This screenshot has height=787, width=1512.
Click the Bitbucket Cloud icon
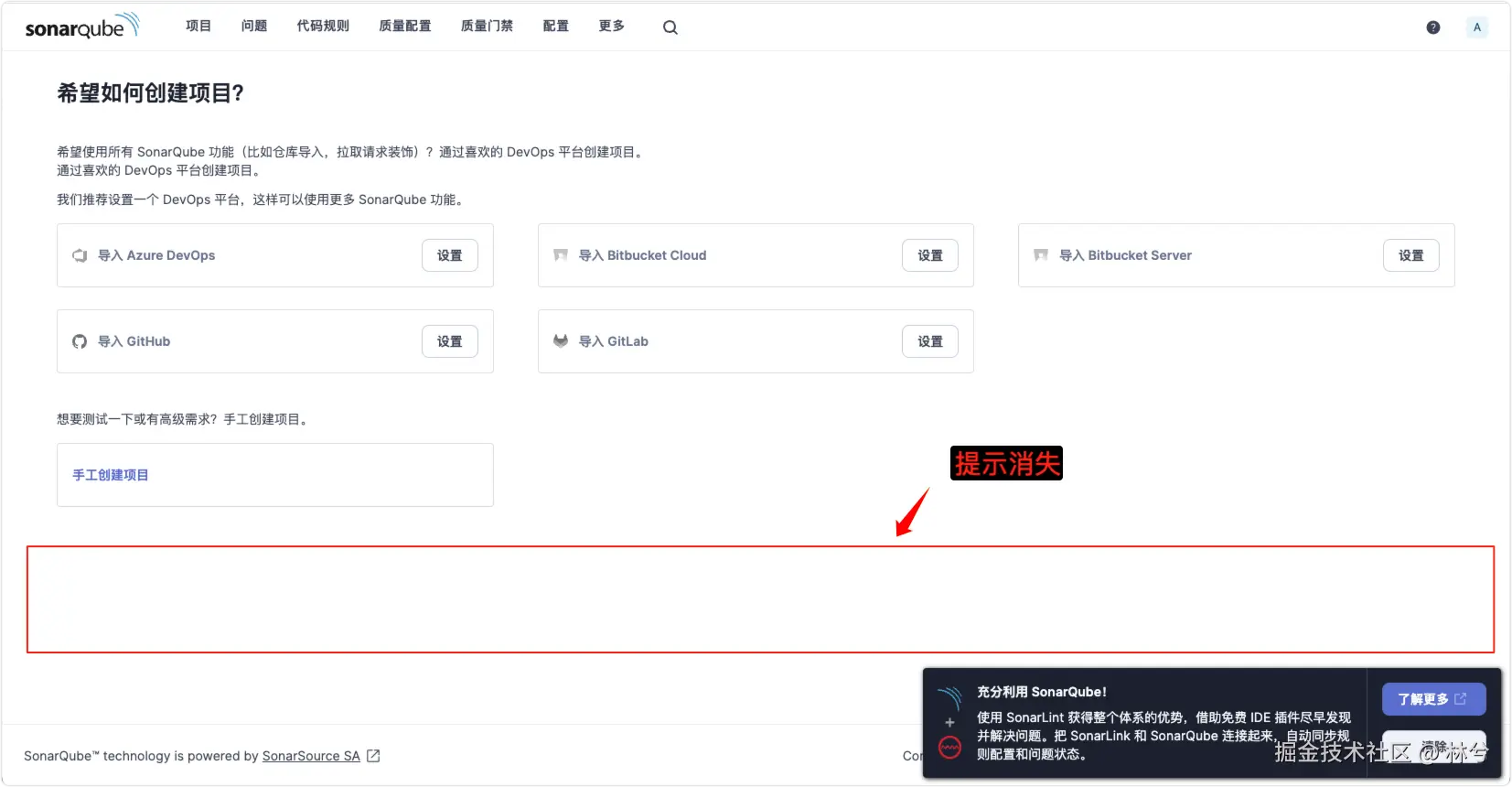561,255
